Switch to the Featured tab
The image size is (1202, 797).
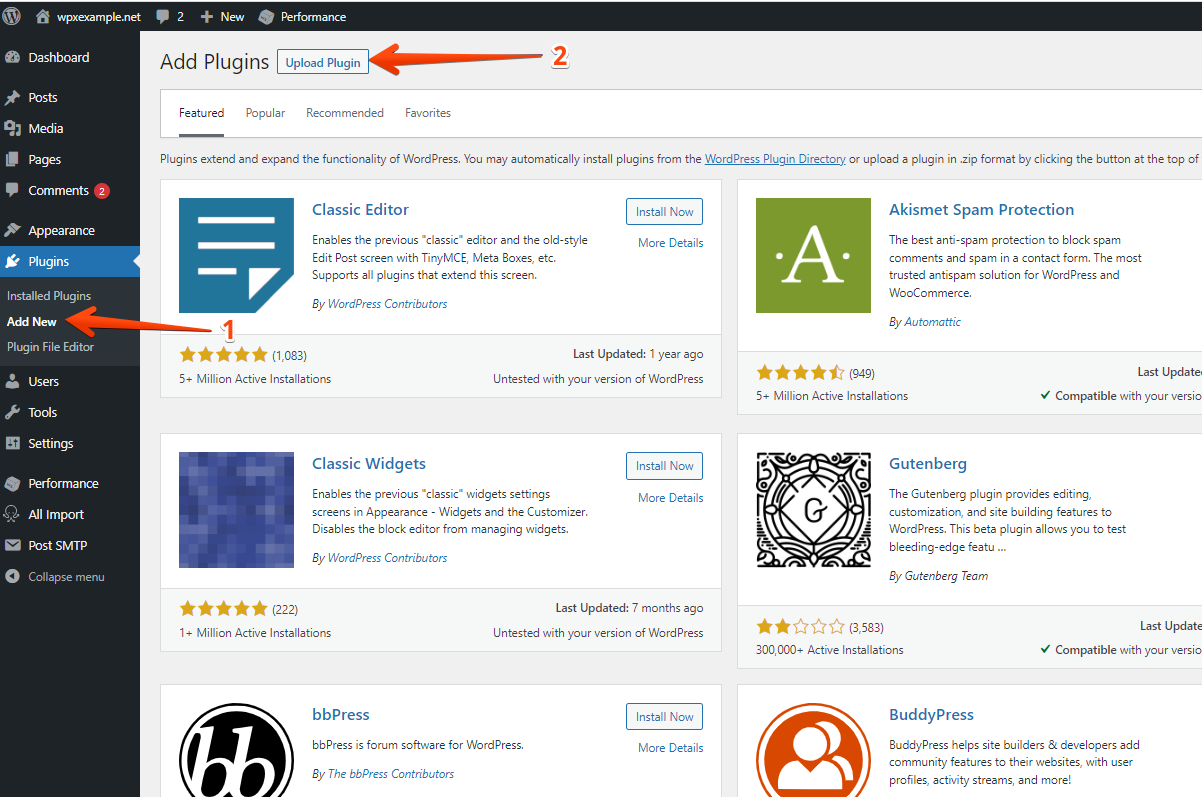coord(202,113)
